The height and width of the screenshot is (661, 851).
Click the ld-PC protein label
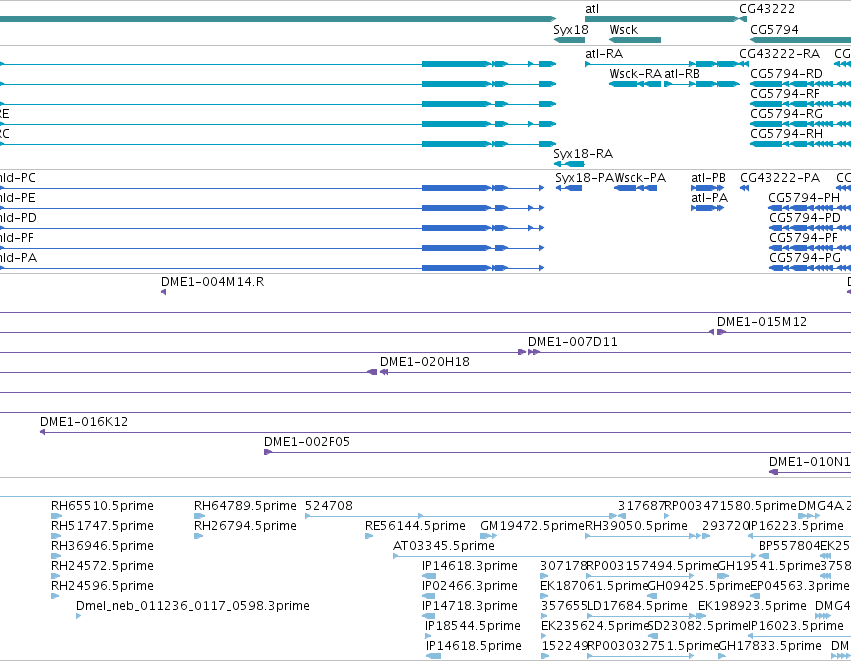point(17,178)
